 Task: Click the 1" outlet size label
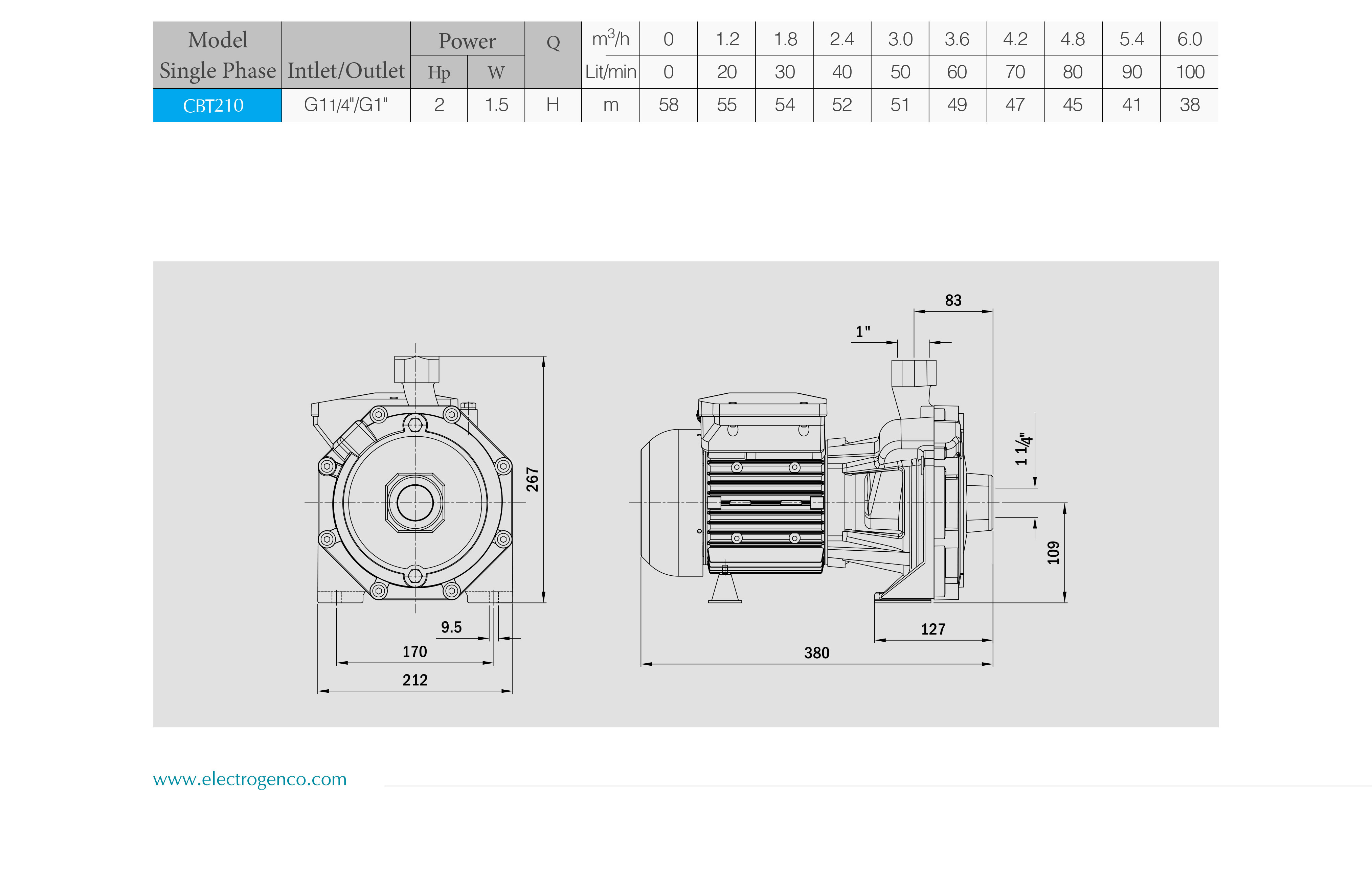[863, 331]
